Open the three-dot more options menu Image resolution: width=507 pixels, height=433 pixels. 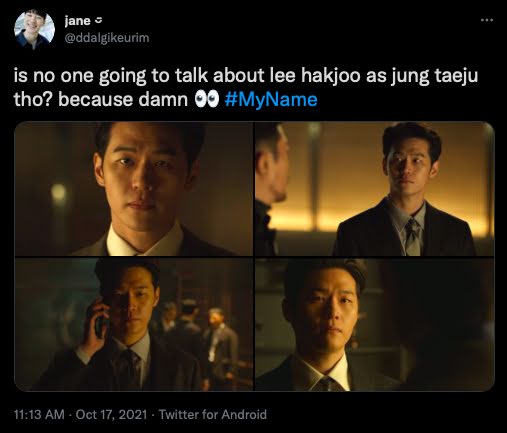click(x=487, y=20)
